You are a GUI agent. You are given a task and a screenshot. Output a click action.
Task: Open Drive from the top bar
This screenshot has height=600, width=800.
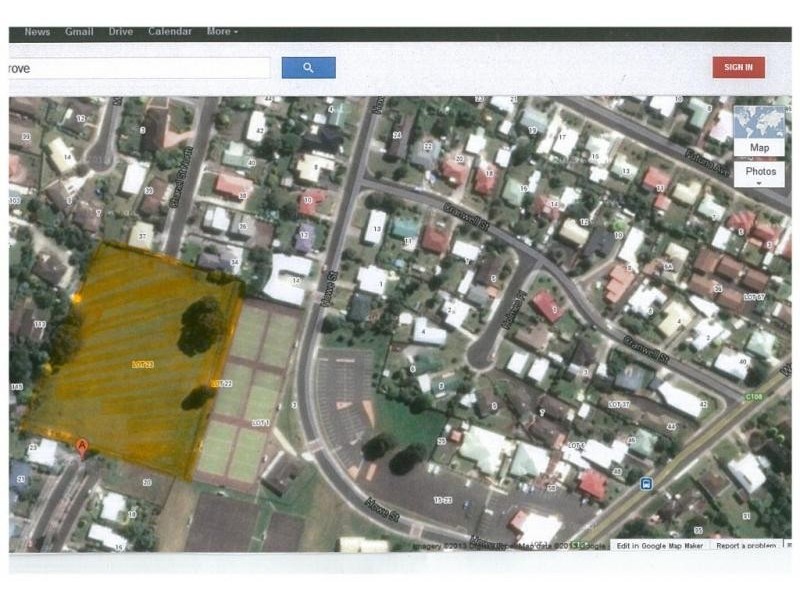(x=121, y=32)
